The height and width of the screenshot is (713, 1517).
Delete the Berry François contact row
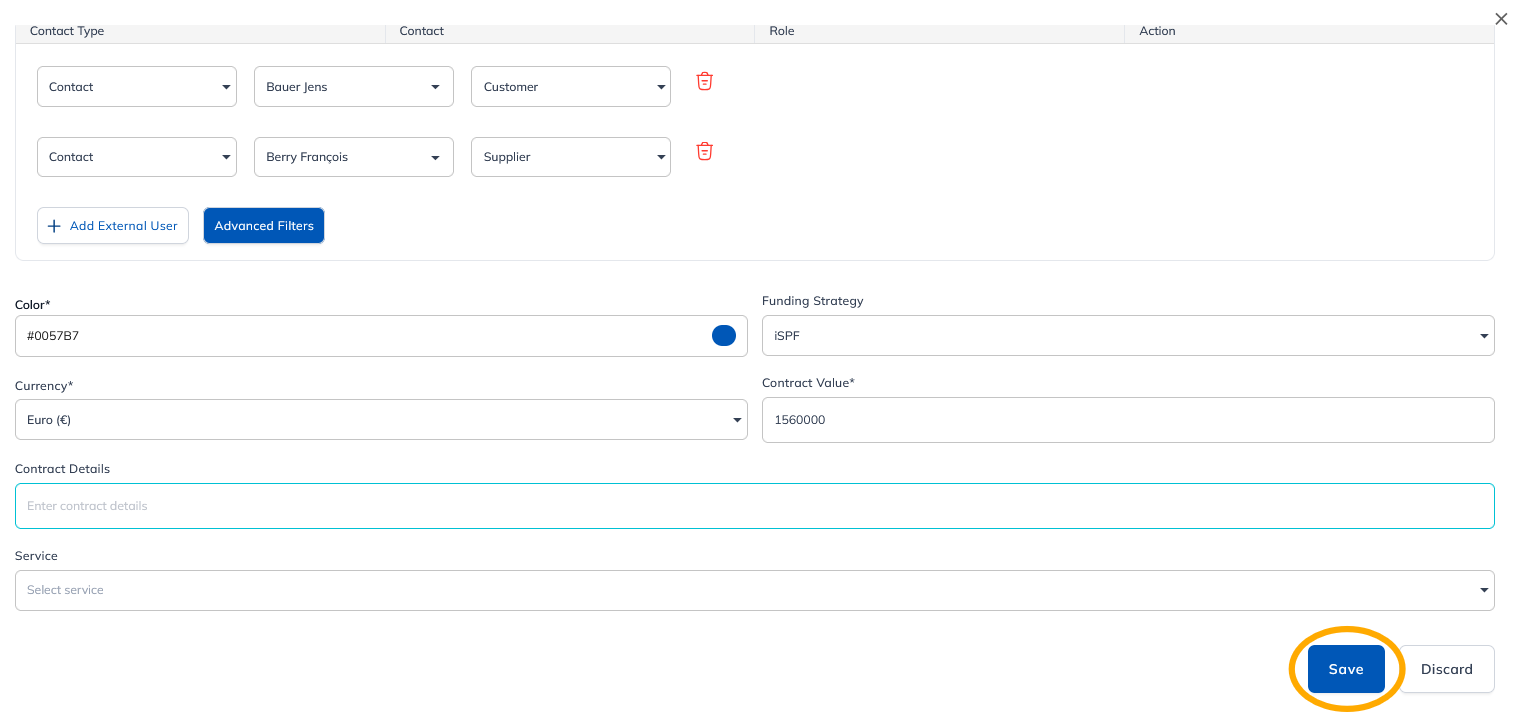tap(705, 151)
